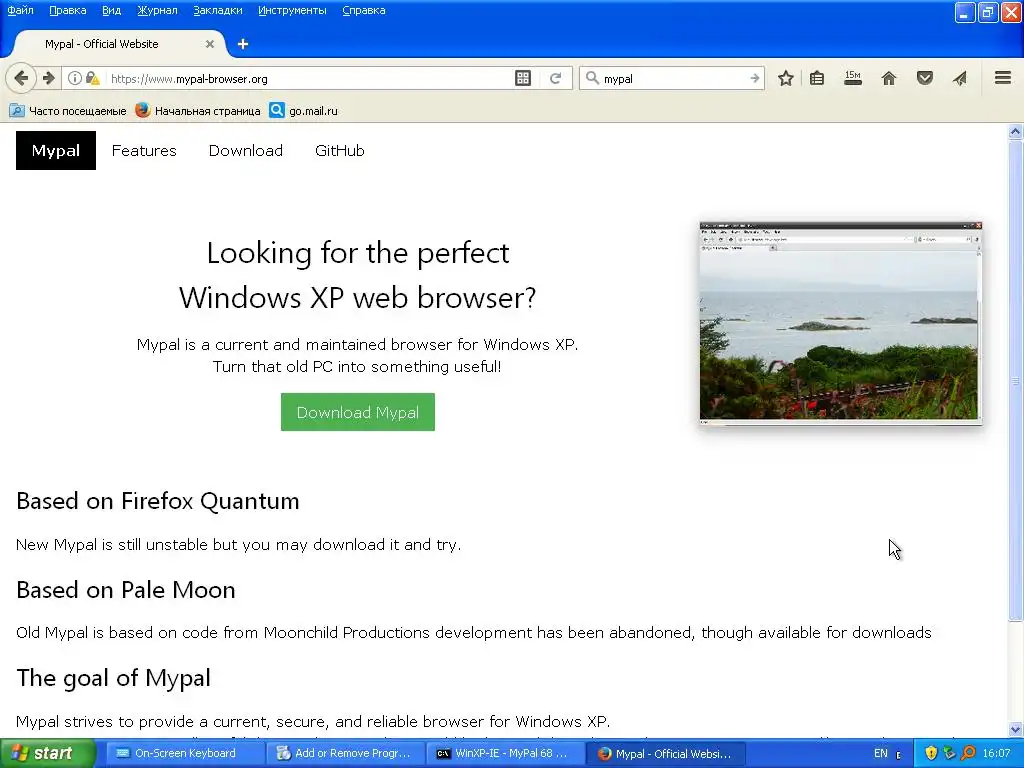The height and width of the screenshot is (768, 1024).
Task: Click the orange magnifier tray icon
Action: pos(968,753)
